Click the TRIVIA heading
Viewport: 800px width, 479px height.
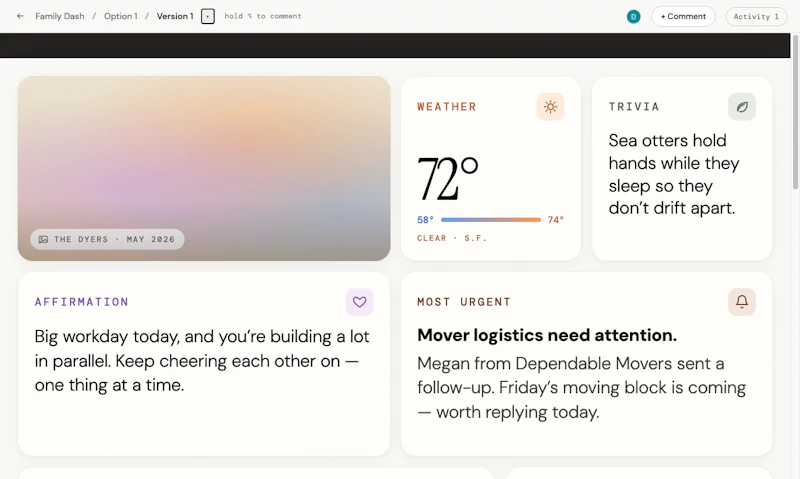634,107
